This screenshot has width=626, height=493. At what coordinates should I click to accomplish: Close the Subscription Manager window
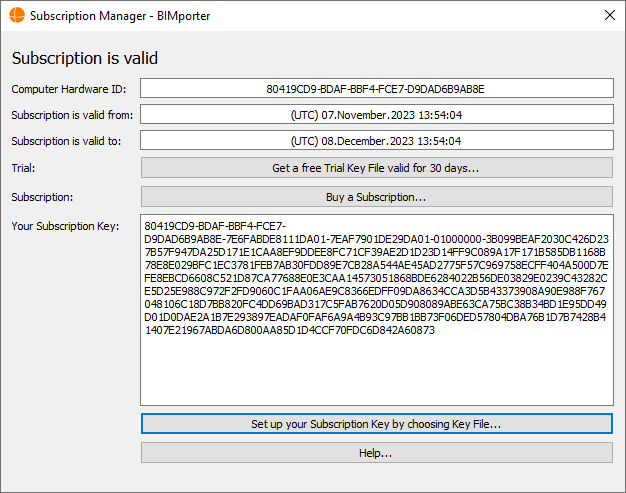pos(610,16)
